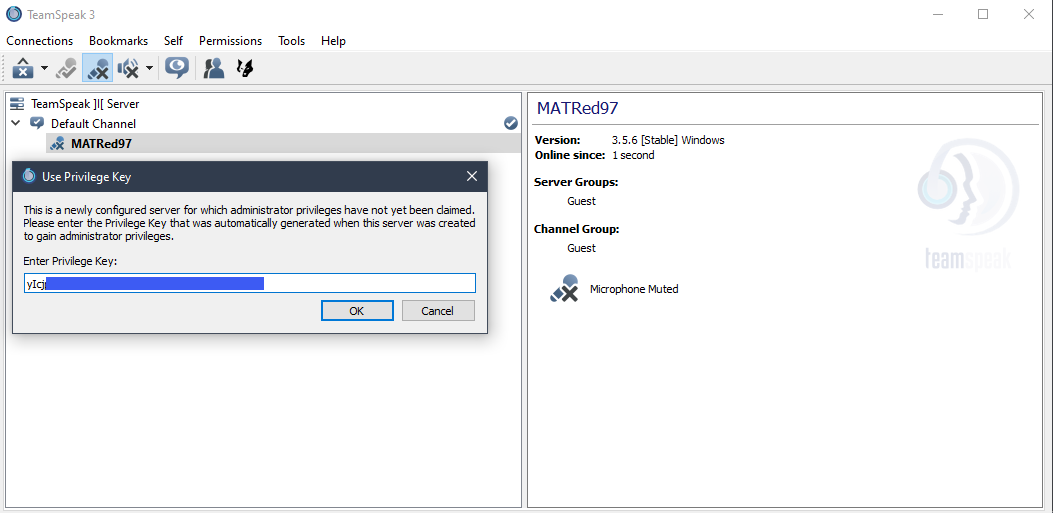Click the Guest entry under Channel Group
This screenshot has height=513, width=1053.
582,248
